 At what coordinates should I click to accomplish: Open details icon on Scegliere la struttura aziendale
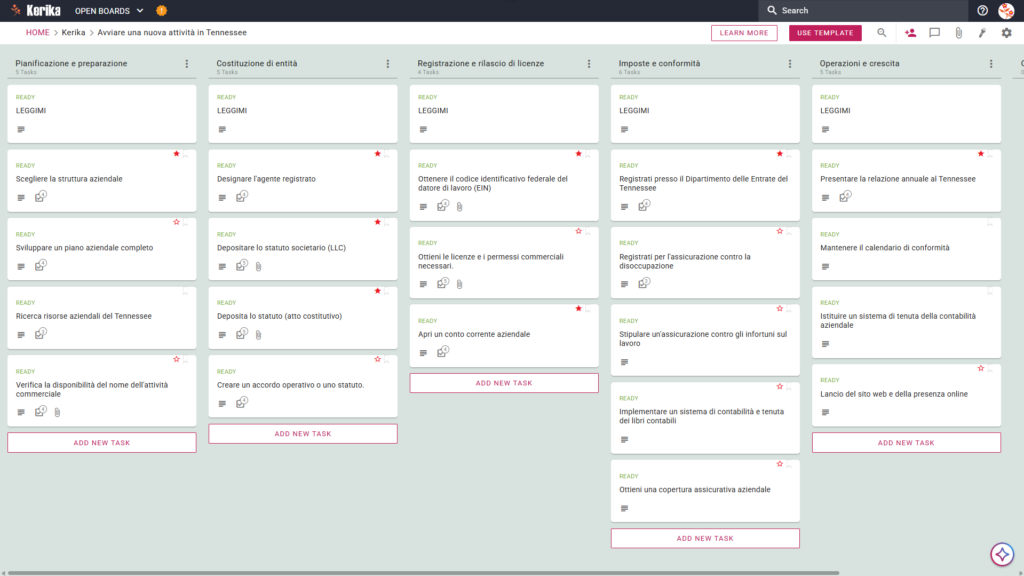coord(21,198)
